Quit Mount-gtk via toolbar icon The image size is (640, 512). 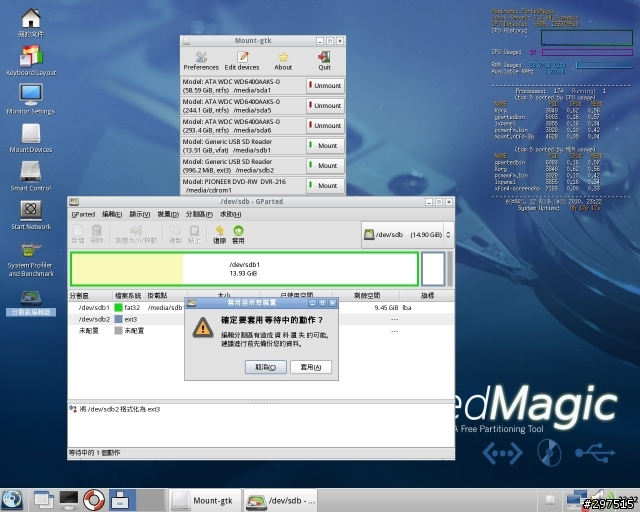[x=324, y=61]
